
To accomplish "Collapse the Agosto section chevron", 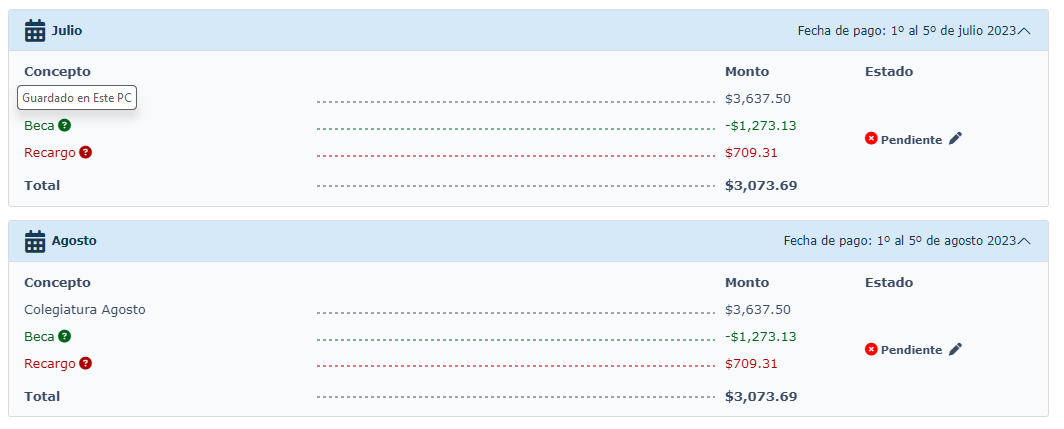I will point(1025,241).
